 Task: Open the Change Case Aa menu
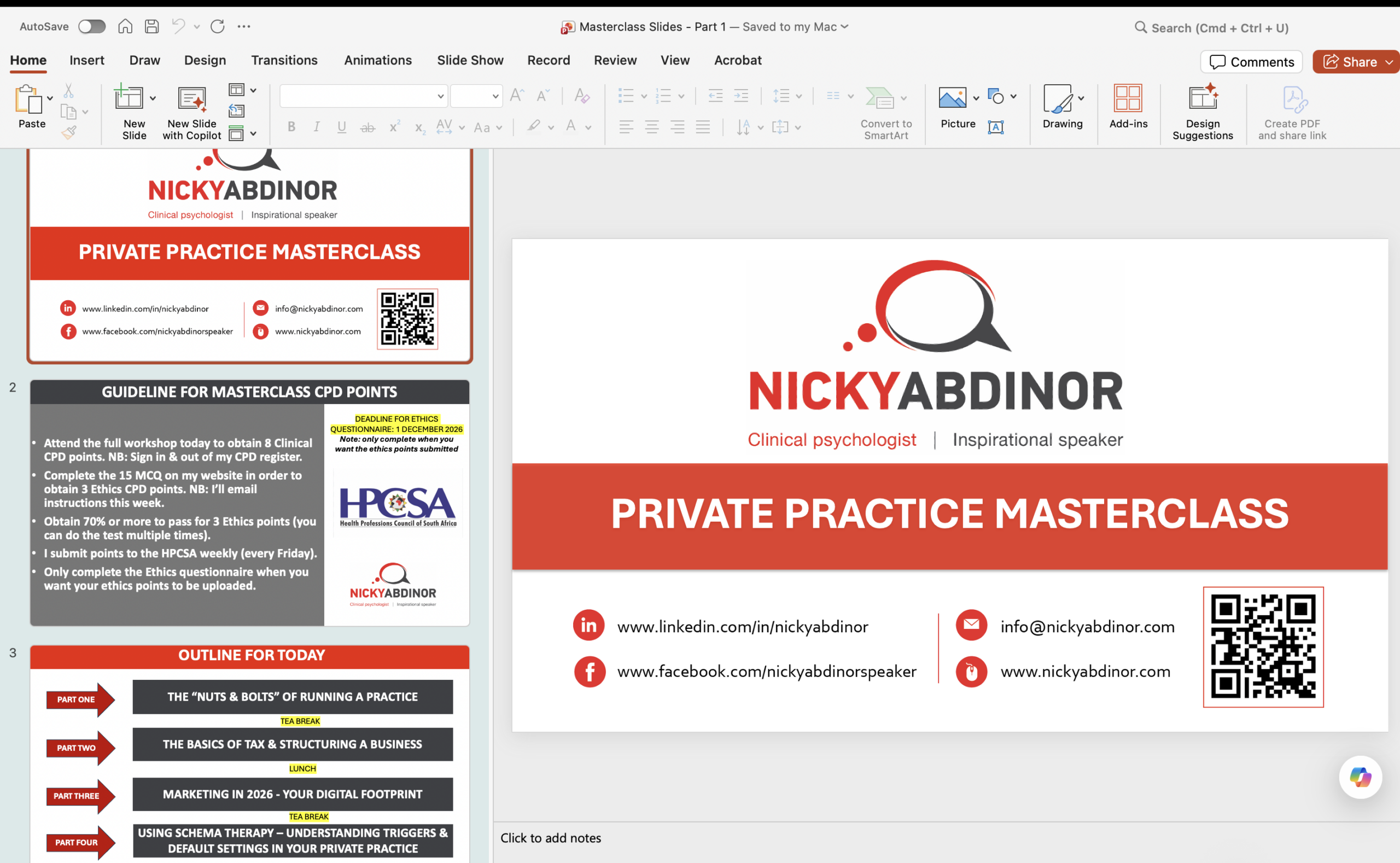click(x=488, y=127)
